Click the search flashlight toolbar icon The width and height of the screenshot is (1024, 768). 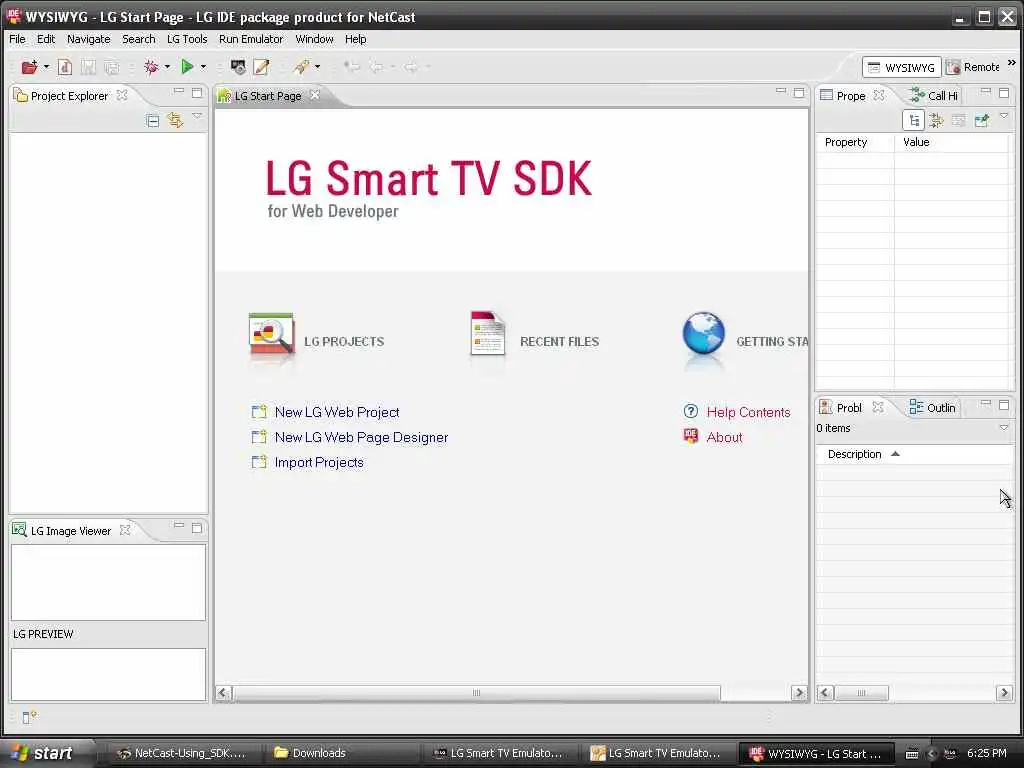pyautogui.click(x=301, y=67)
